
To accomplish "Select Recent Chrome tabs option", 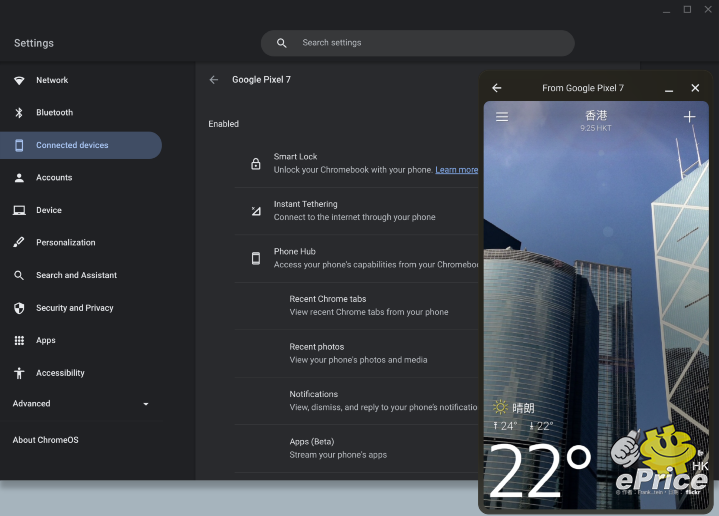I will tap(356, 306).
